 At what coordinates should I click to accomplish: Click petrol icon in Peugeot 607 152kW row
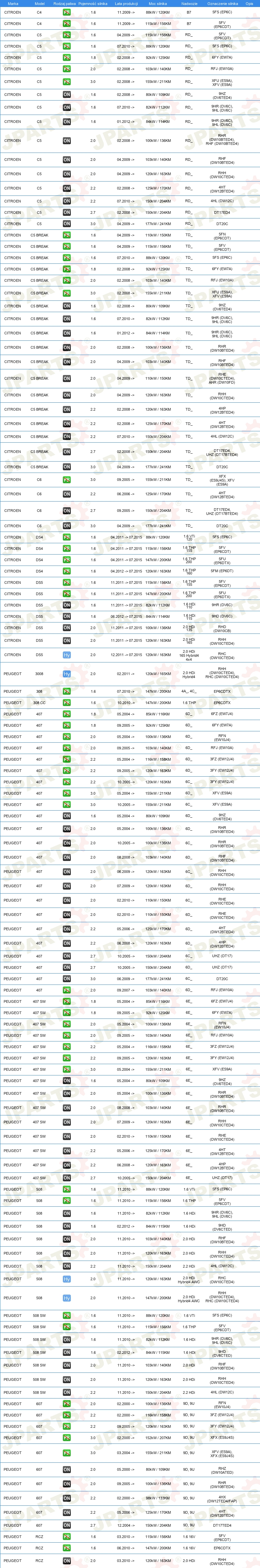pos(67,1438)
